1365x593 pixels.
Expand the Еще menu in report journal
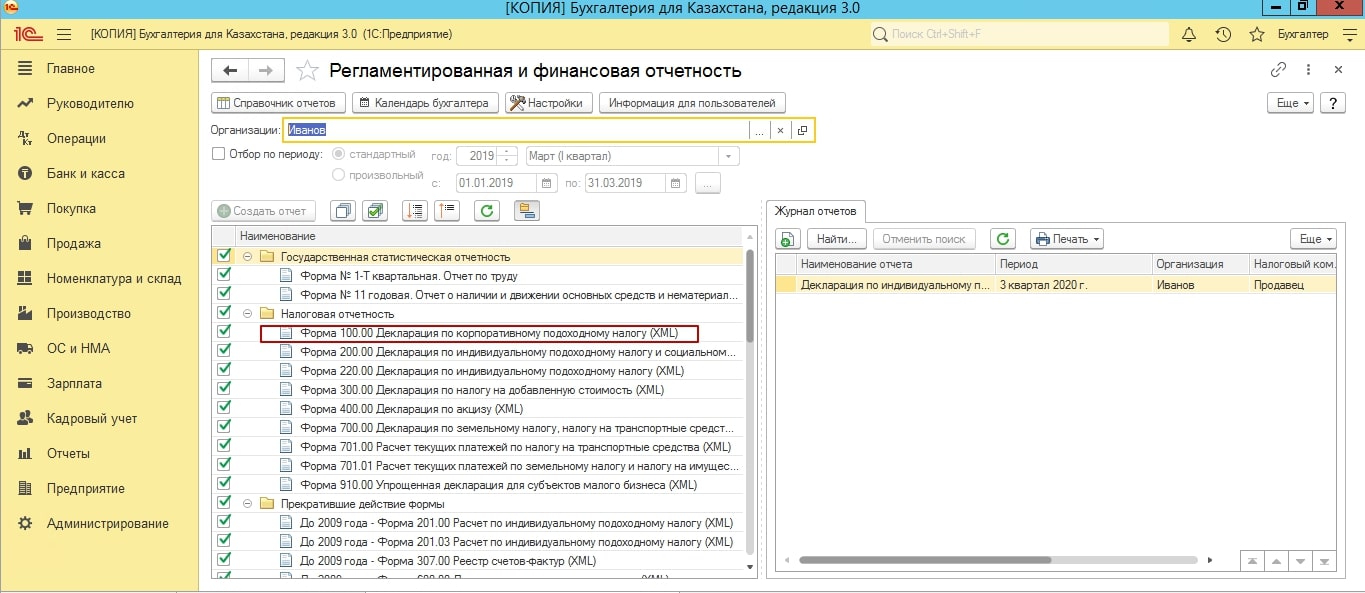1312,239
